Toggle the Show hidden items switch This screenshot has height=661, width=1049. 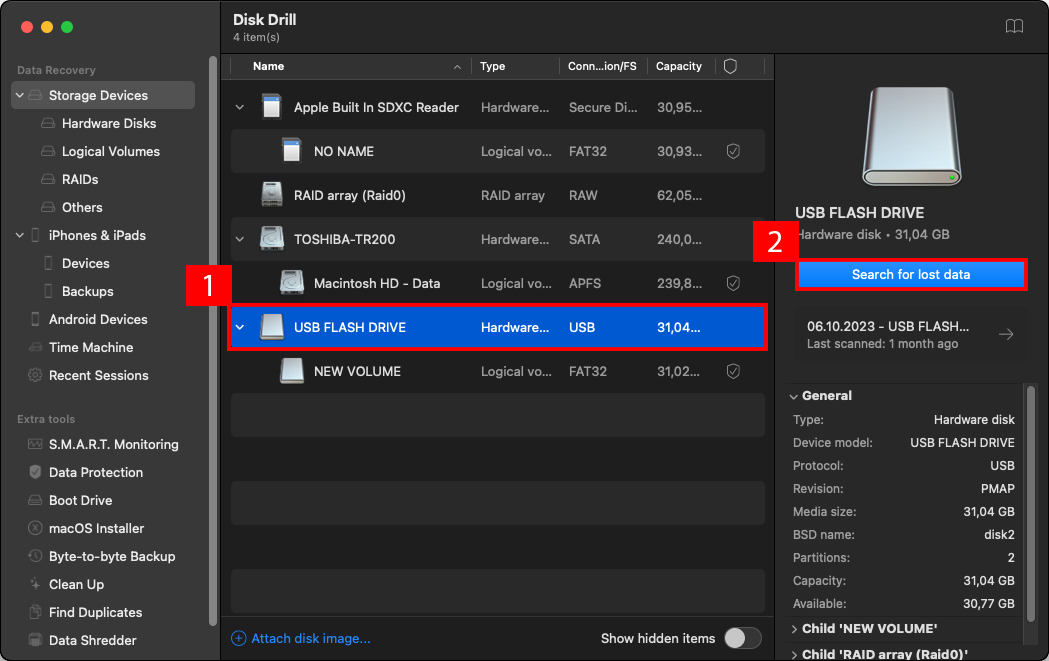point(743,638)
